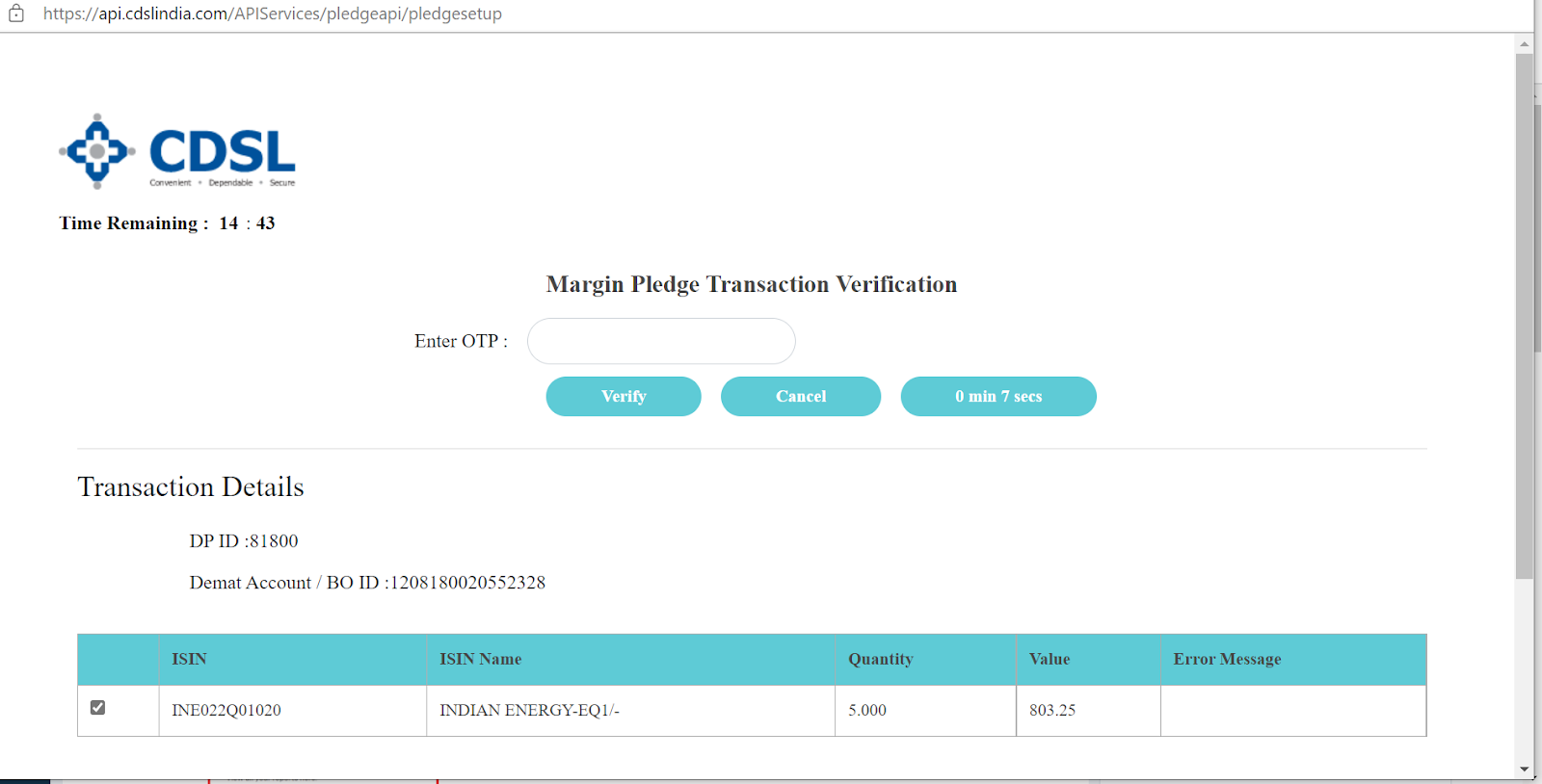The width and height of the screenshot is (1542, 784).
Task: Cancel the pledge transaction
Action: 801,397
